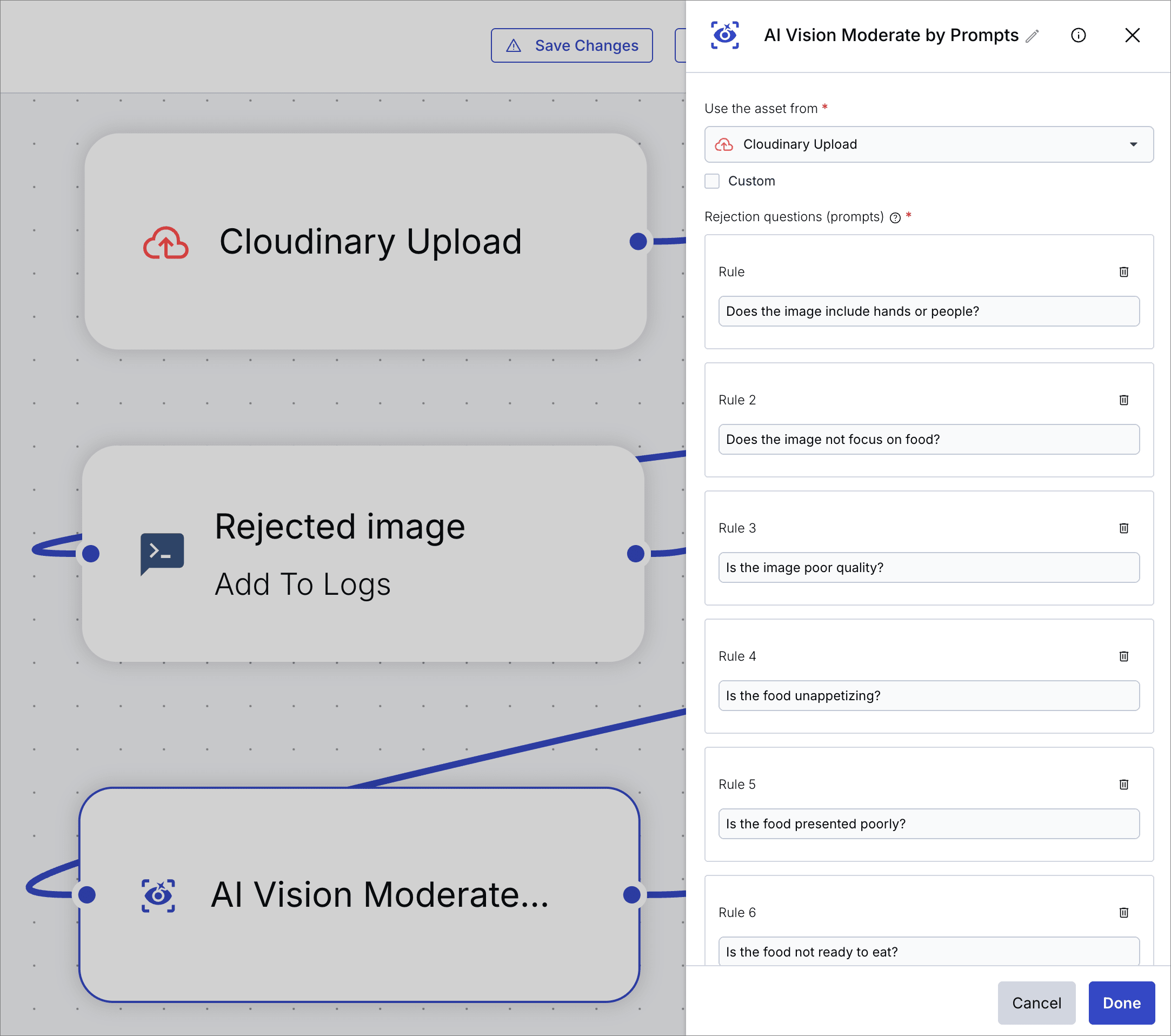Image resolution: width=1171 pixels, height=1036 pixels.
Task: Edit the 'presented poorly' prompt field
Action: [929, 824]
